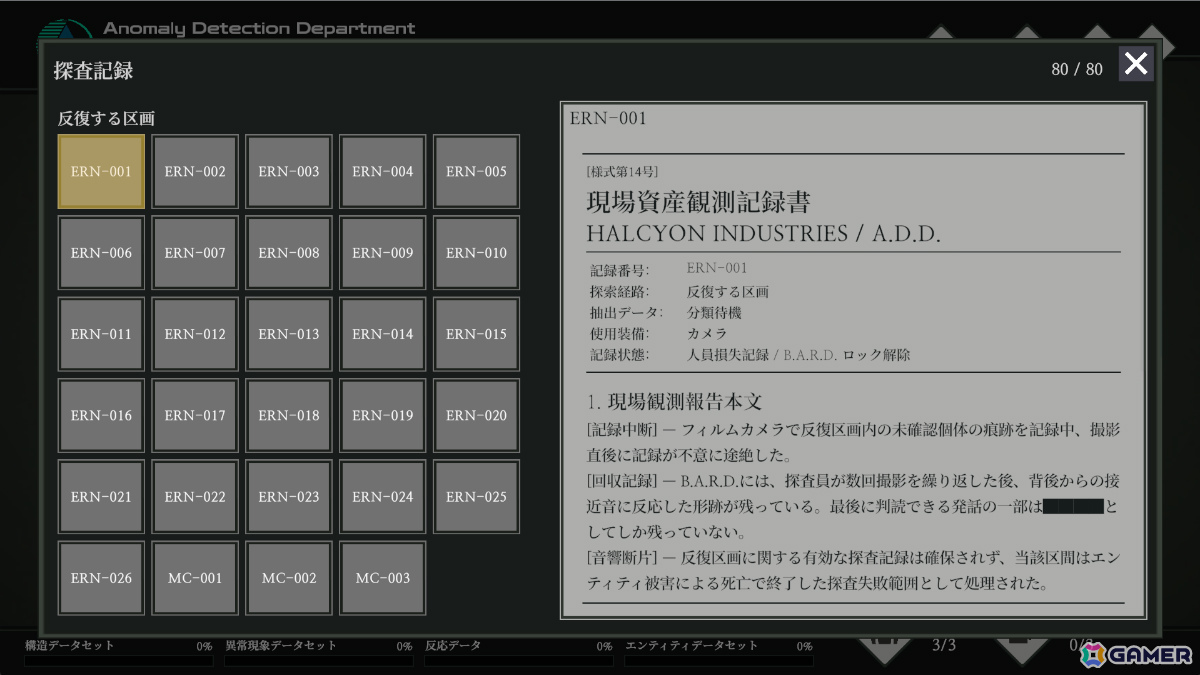This screenshot has height=675, width=1200.
Task: Open record ERN-002
Action: point(195,171)
